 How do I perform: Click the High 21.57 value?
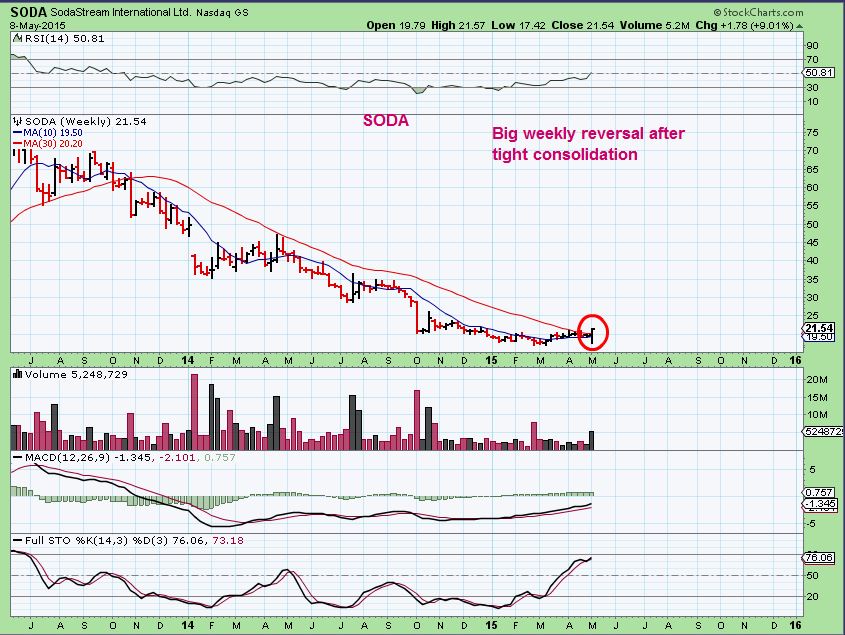(458, 25)
